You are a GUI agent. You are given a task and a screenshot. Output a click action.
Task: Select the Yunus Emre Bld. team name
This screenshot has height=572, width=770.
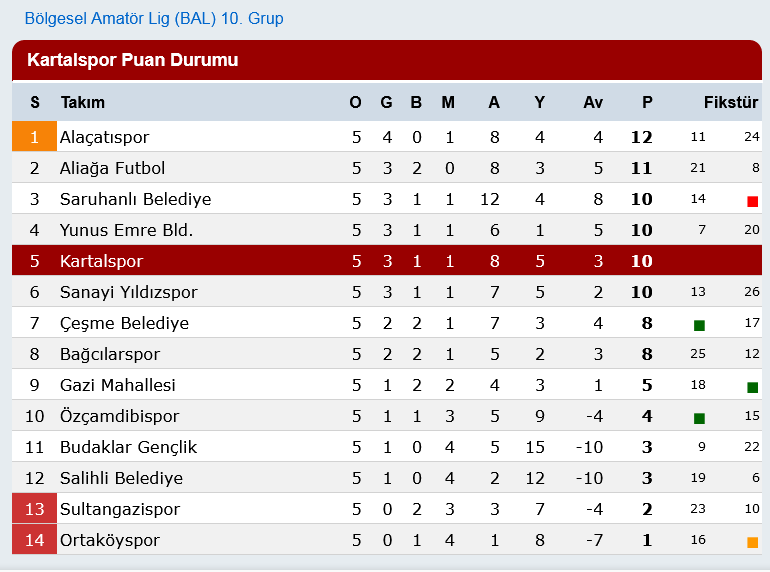[126, 230]
